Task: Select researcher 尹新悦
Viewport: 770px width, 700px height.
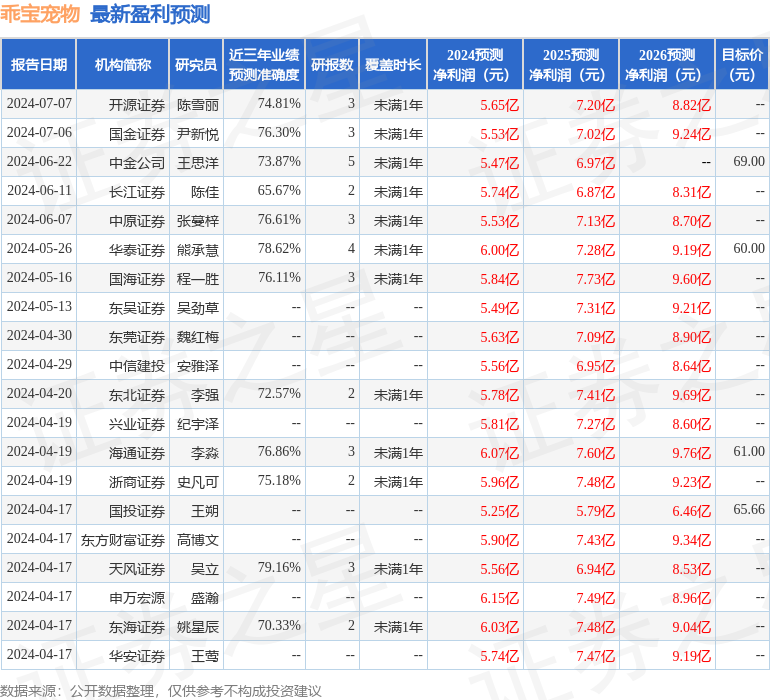Action: click(x=197, y=134)
